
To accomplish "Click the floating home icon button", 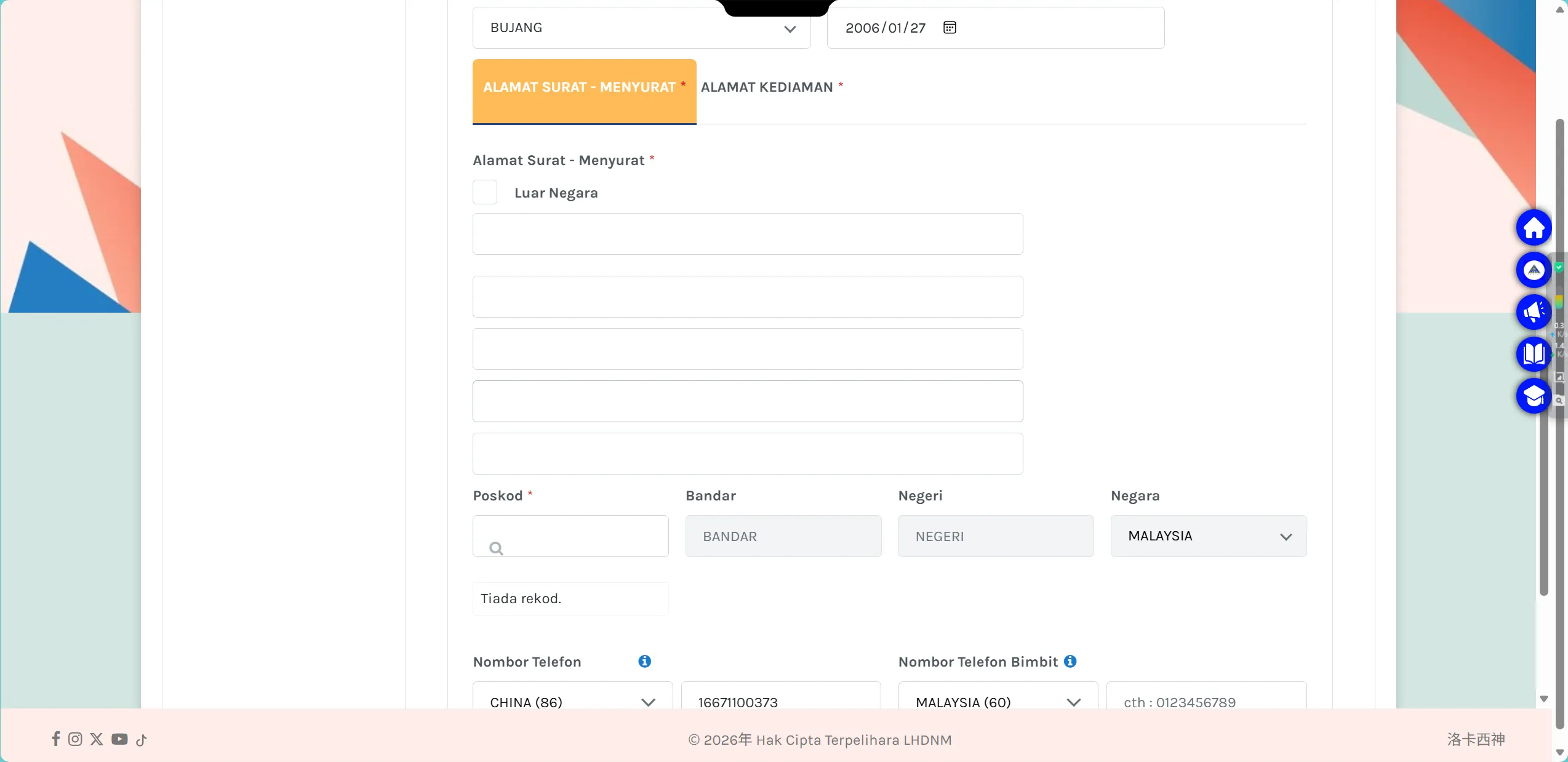I will (1534, 228).
